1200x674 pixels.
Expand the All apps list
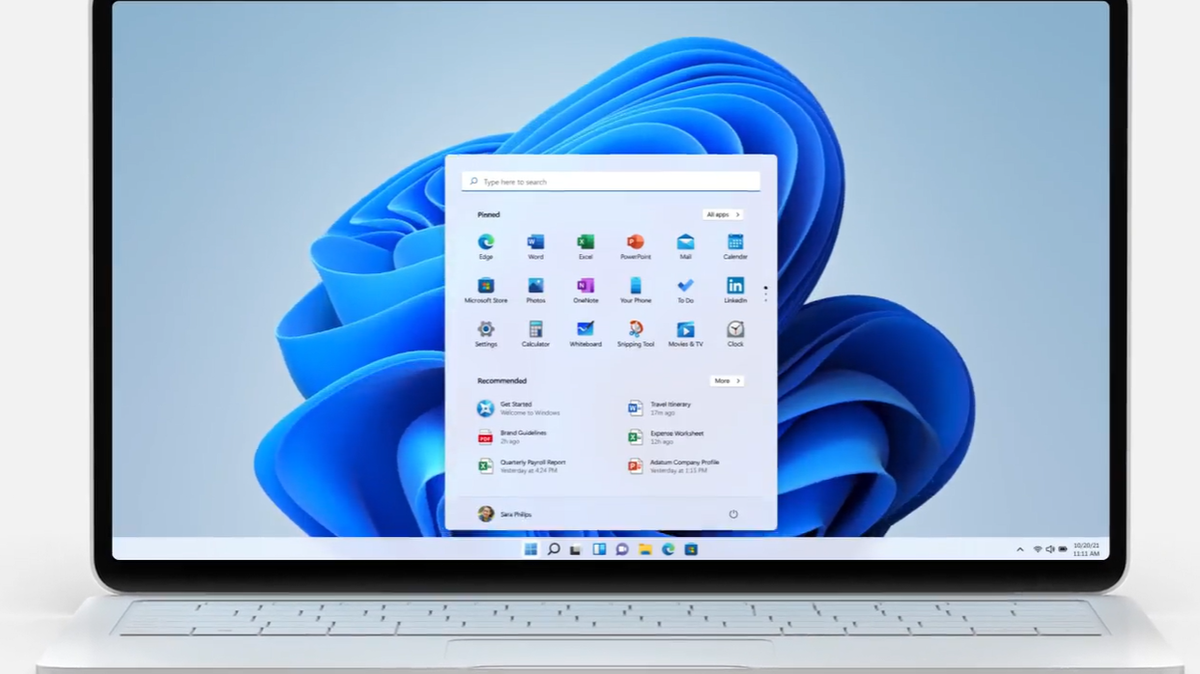[x=723, y=214]
